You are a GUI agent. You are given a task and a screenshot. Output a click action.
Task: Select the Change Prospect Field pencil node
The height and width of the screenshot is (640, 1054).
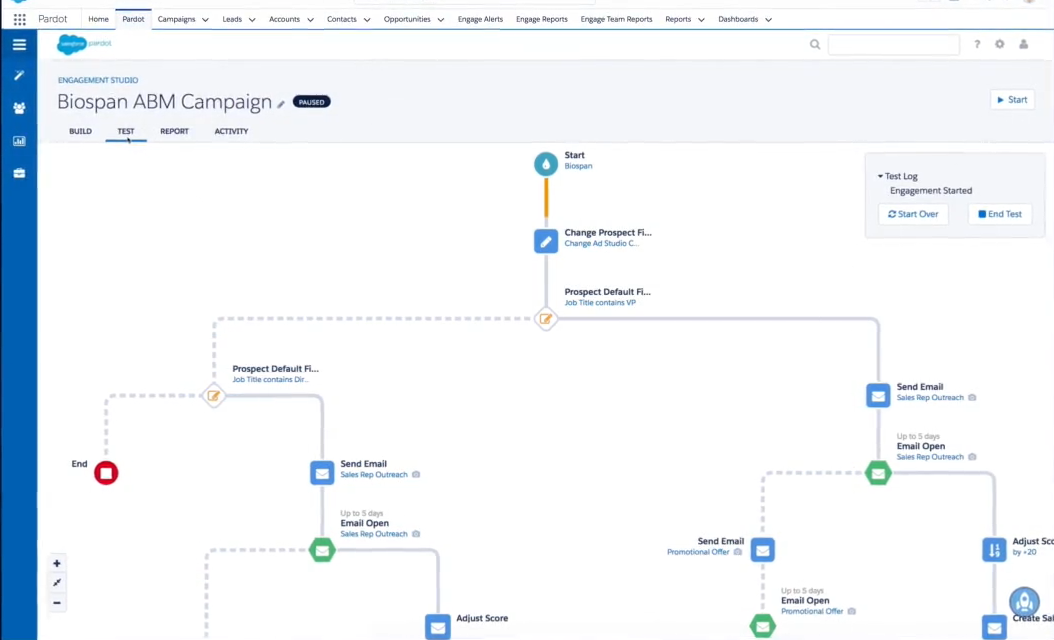pyautogui.click(x=546, y=241)
